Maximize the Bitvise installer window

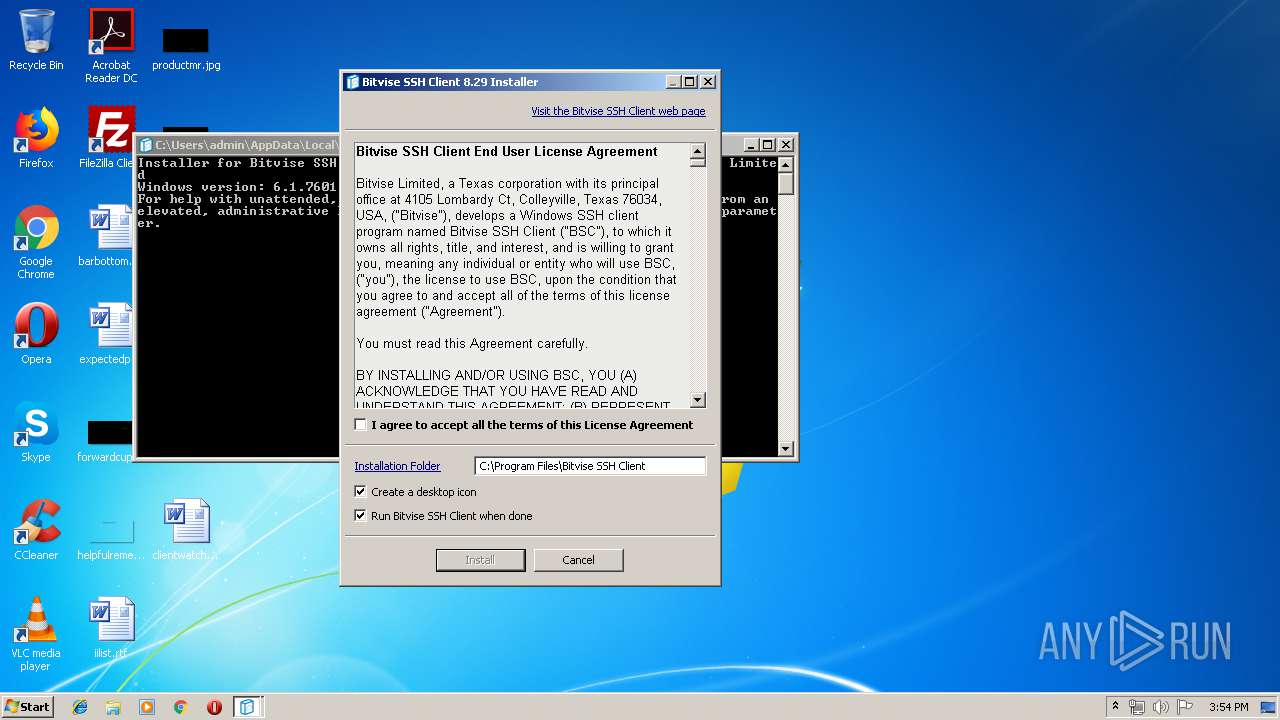[690, 82]
